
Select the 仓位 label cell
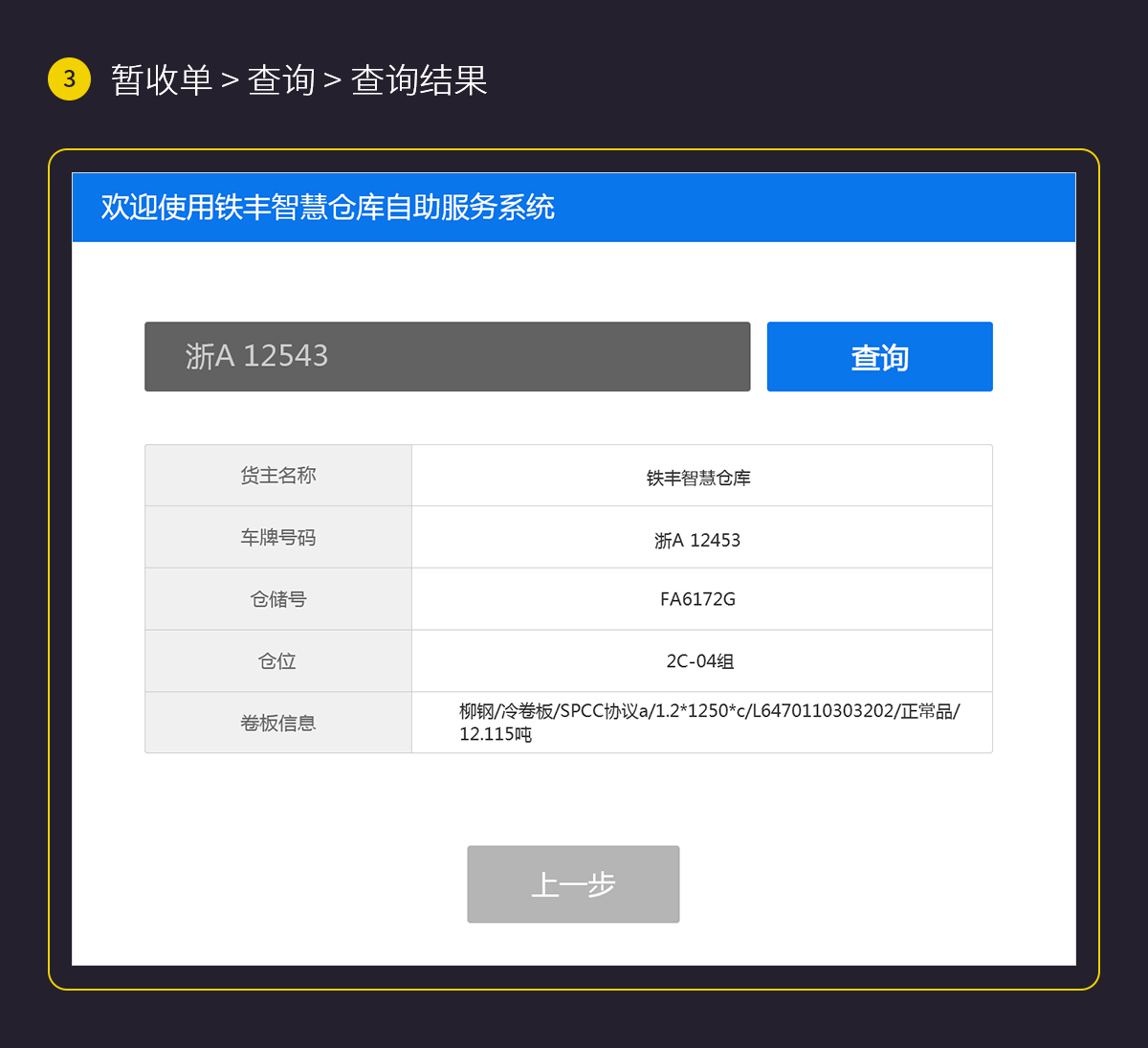[278, 660]
